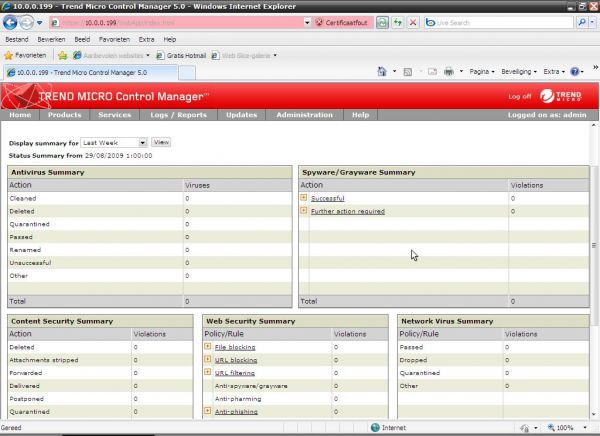This screenshot has height=436, width=600.
Task: Click the compatibility view icon
Action: pyautogui.click(x=382, y=23)
